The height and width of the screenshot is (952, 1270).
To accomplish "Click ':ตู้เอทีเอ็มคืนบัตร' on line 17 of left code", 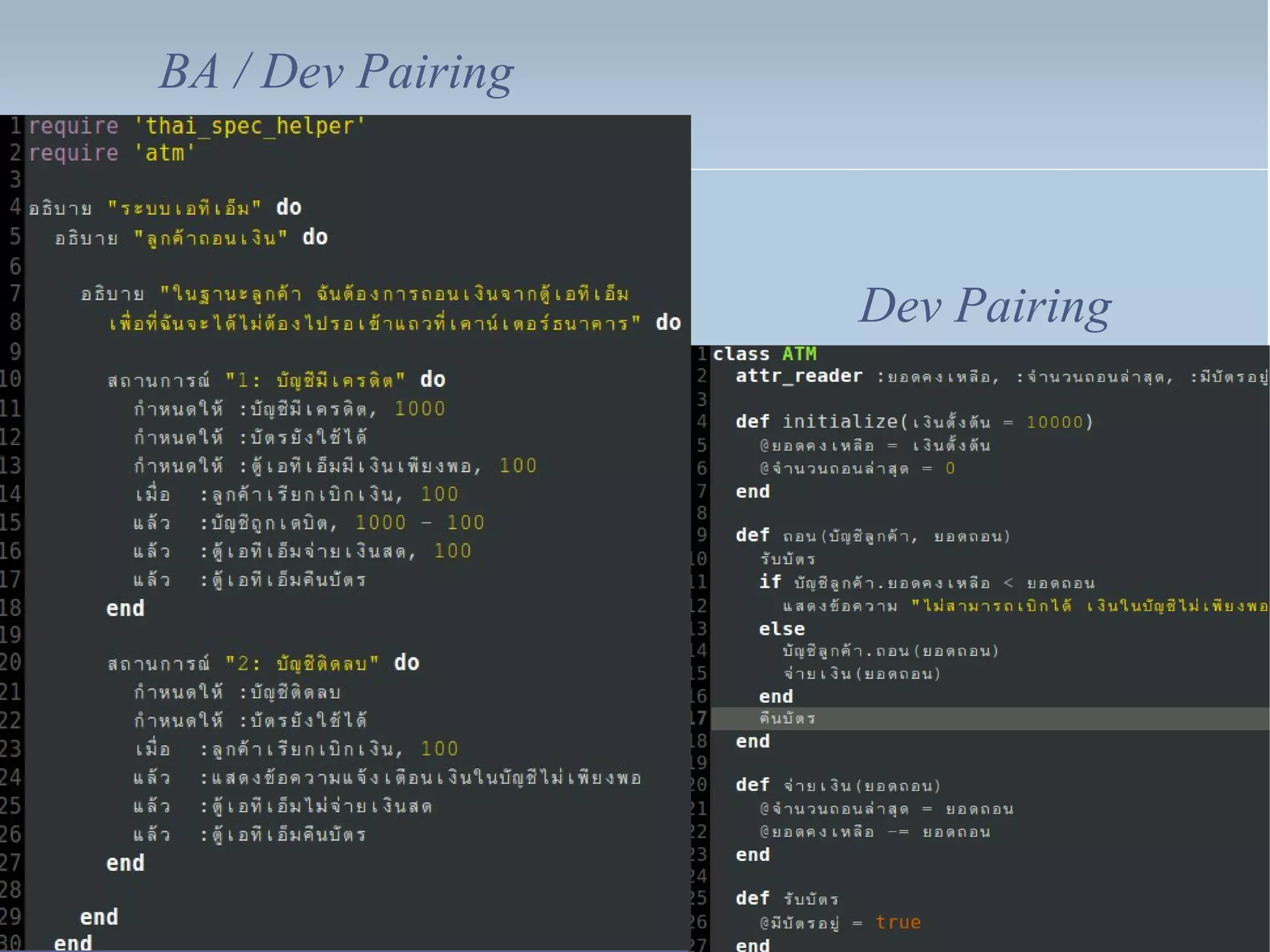I will coord(283,579).
